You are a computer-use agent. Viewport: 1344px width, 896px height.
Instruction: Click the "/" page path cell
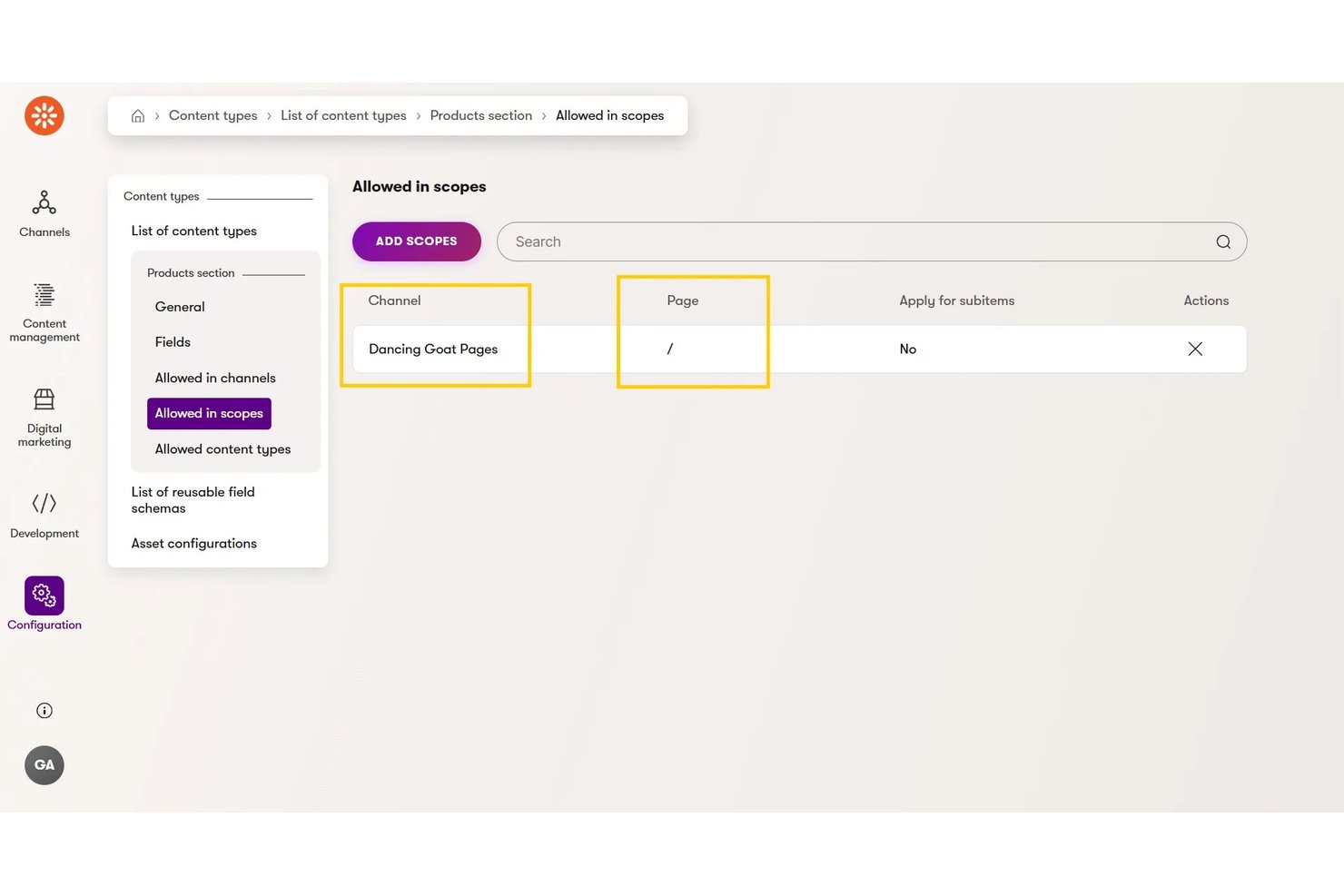point(670,350)
